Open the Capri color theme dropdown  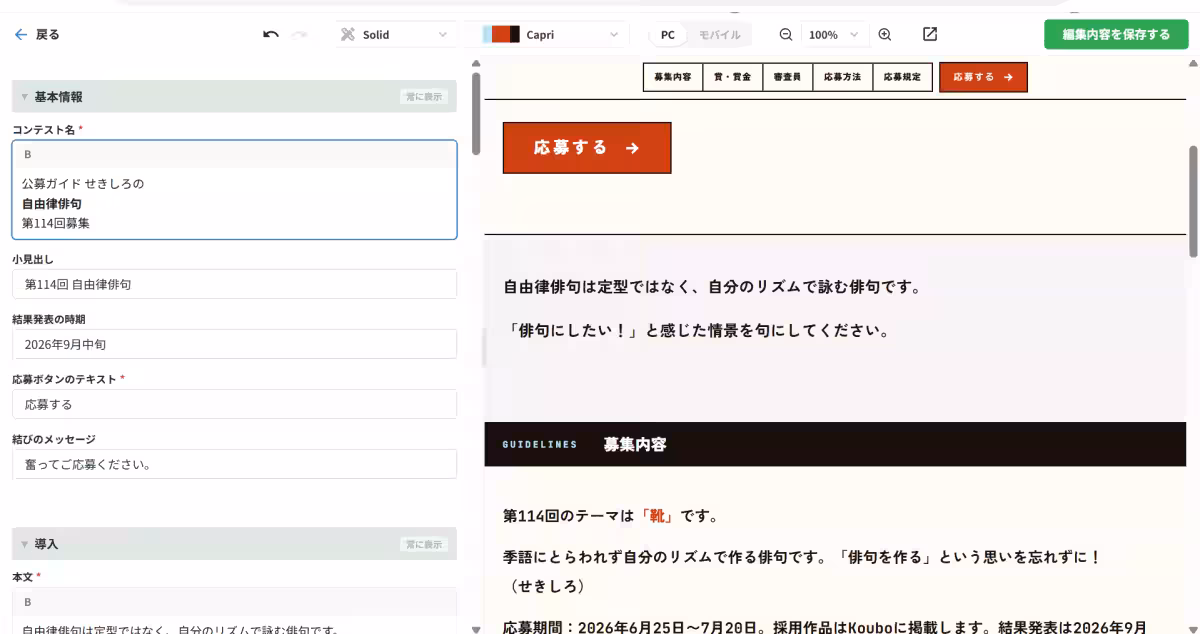552,34
